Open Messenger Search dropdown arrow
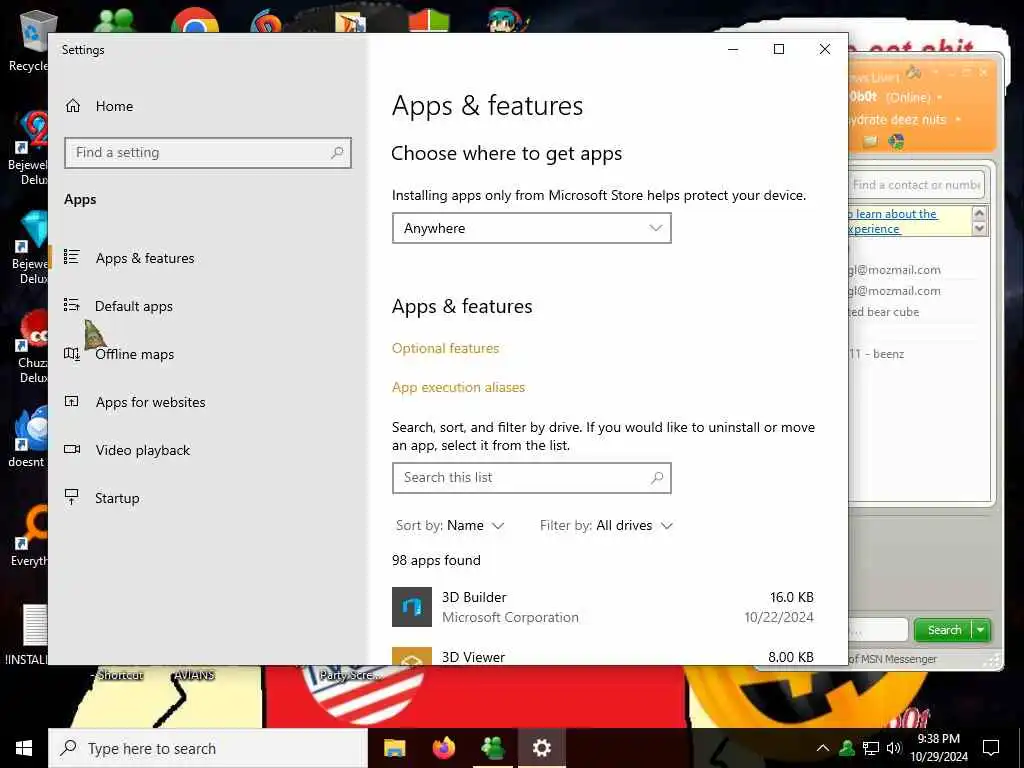This screenshot has height=768, width=1024. point(981,630)
